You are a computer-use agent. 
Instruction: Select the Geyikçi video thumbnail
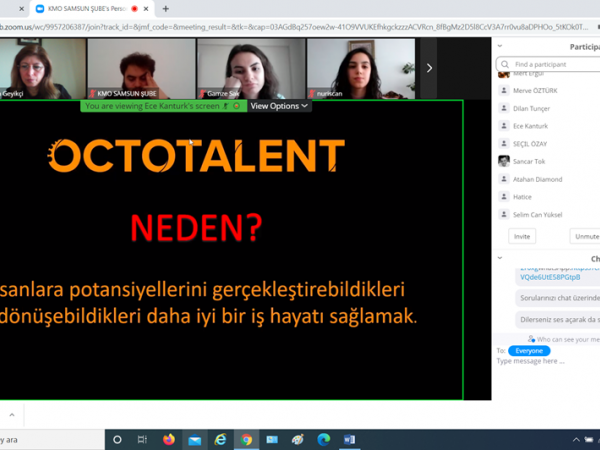[42, 68]
